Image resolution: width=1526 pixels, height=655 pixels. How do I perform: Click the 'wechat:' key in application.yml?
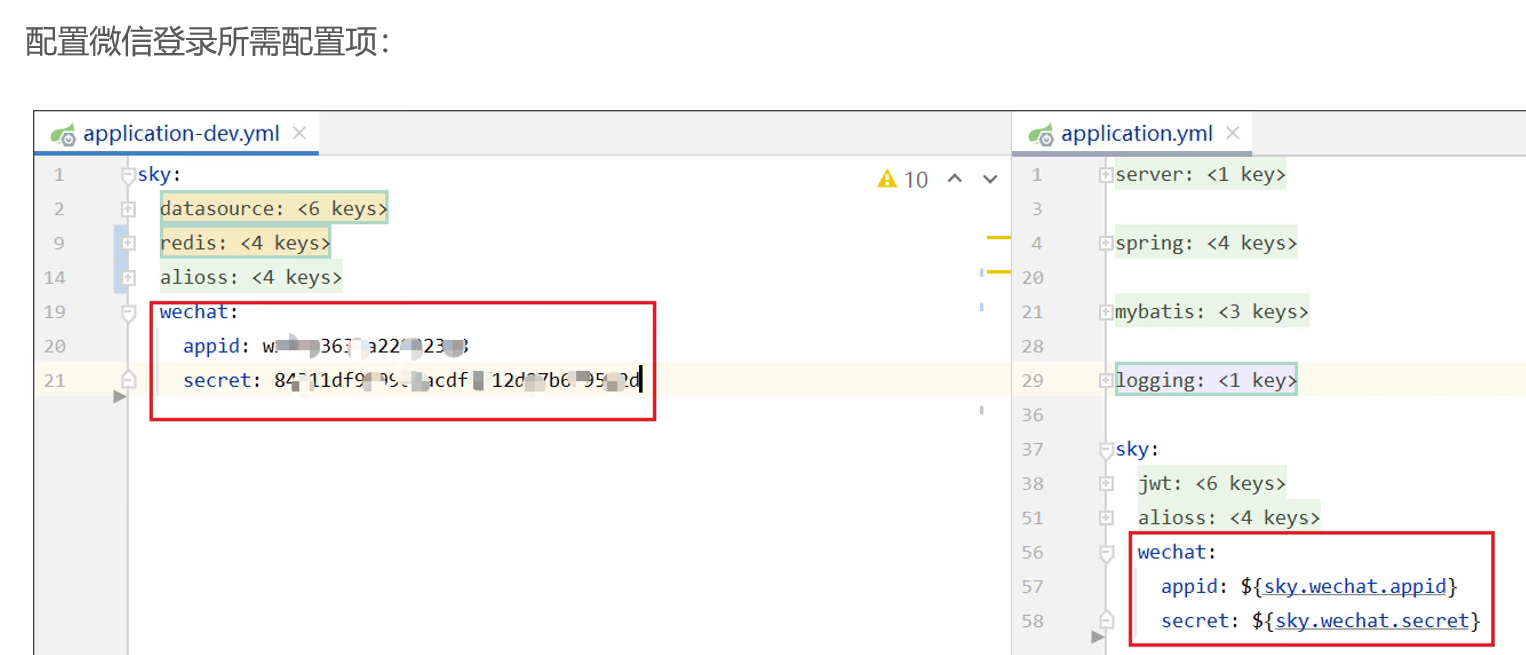pyautogui.click(x=1177, y=552)
